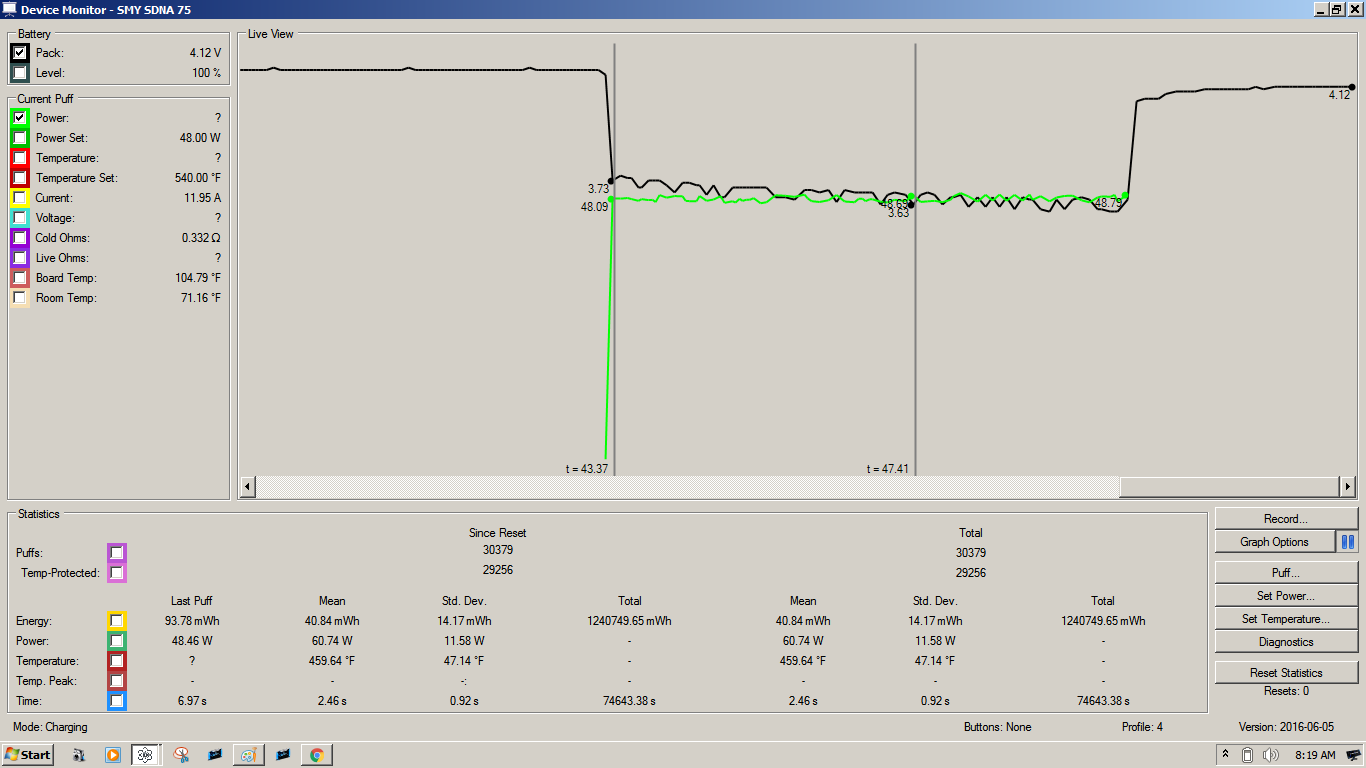Show hidden system tray icons

coord(1226,755)
